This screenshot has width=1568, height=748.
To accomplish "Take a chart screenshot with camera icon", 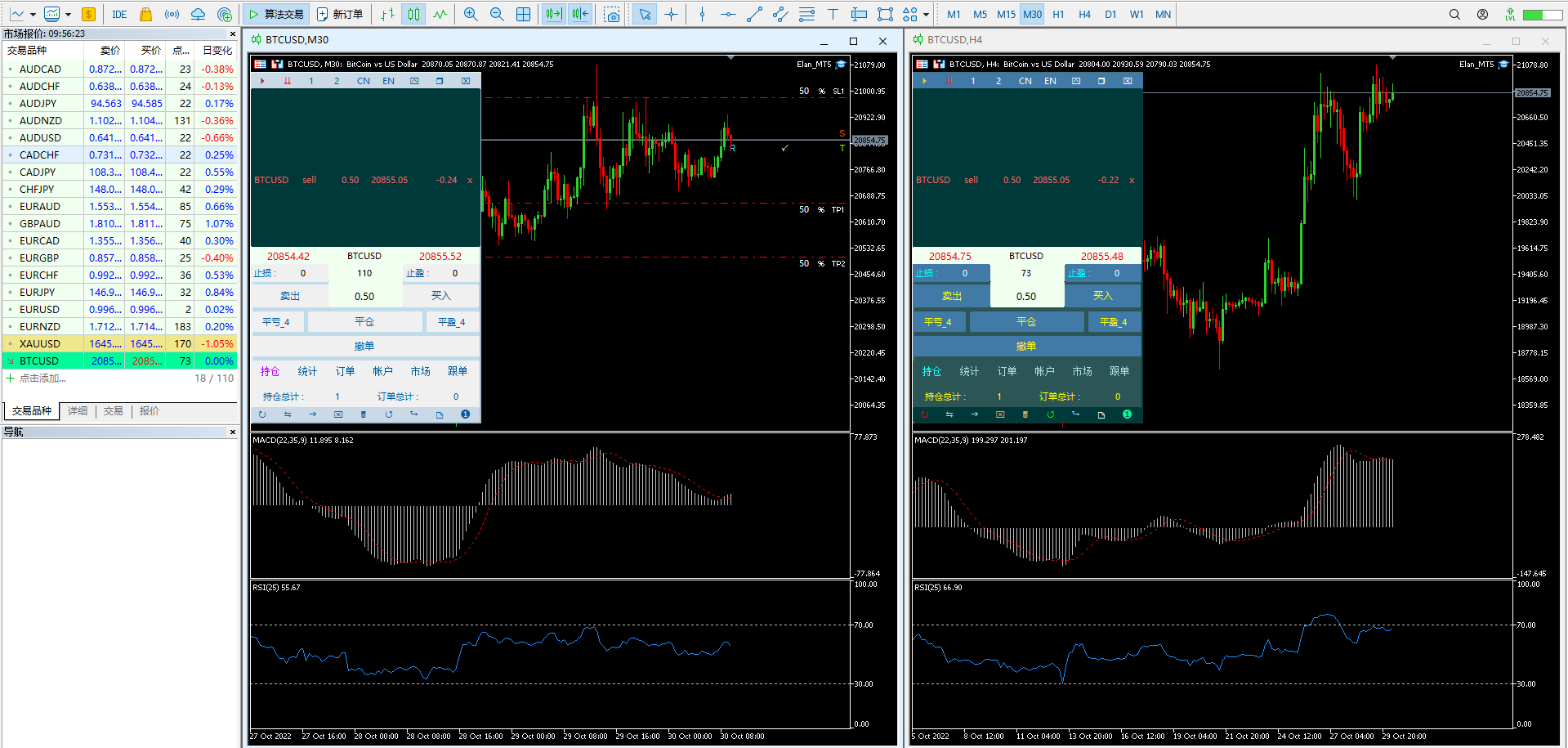I will pos(612,14).
